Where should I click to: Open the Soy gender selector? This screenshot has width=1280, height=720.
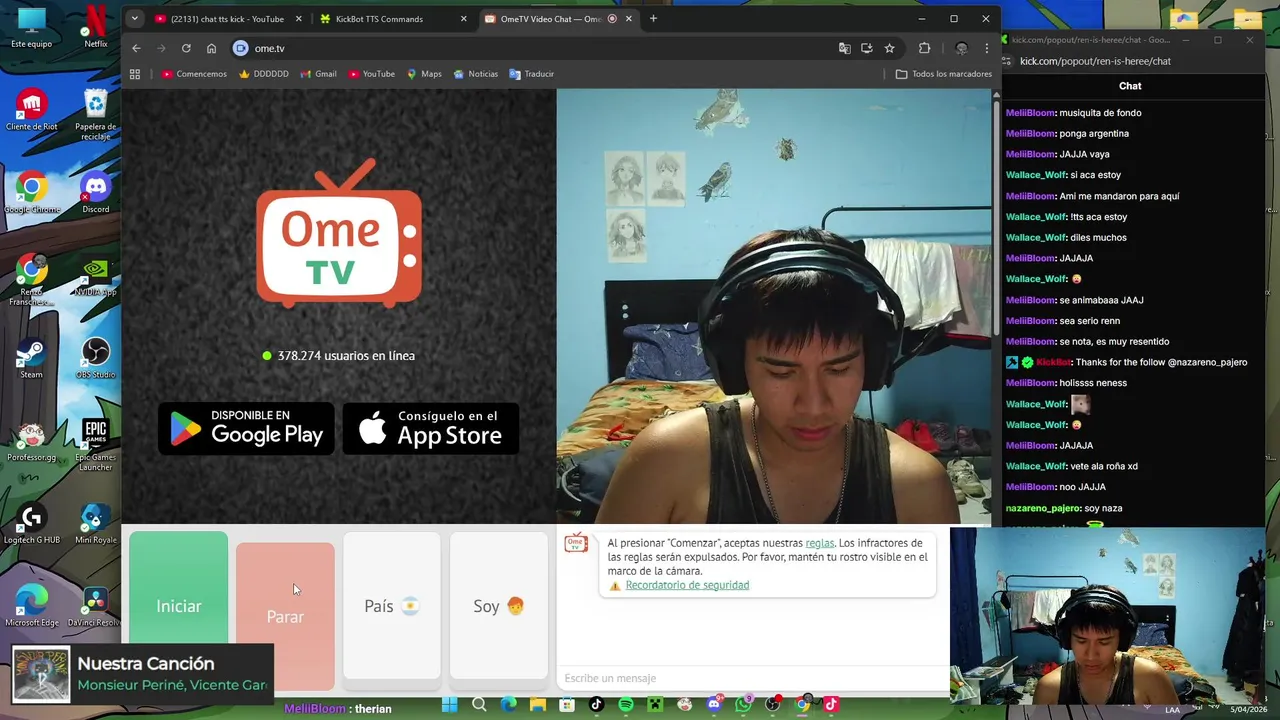click(499, 606)
